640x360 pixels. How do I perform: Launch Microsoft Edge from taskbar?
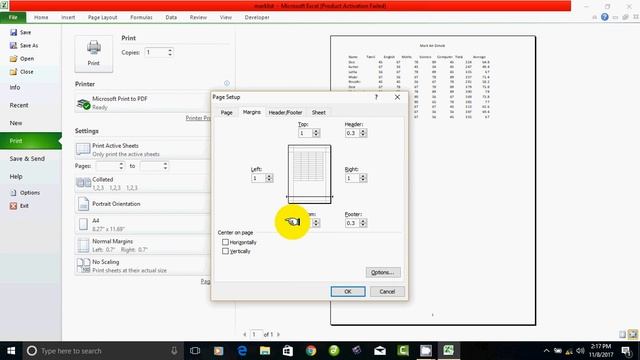[242, 351]
